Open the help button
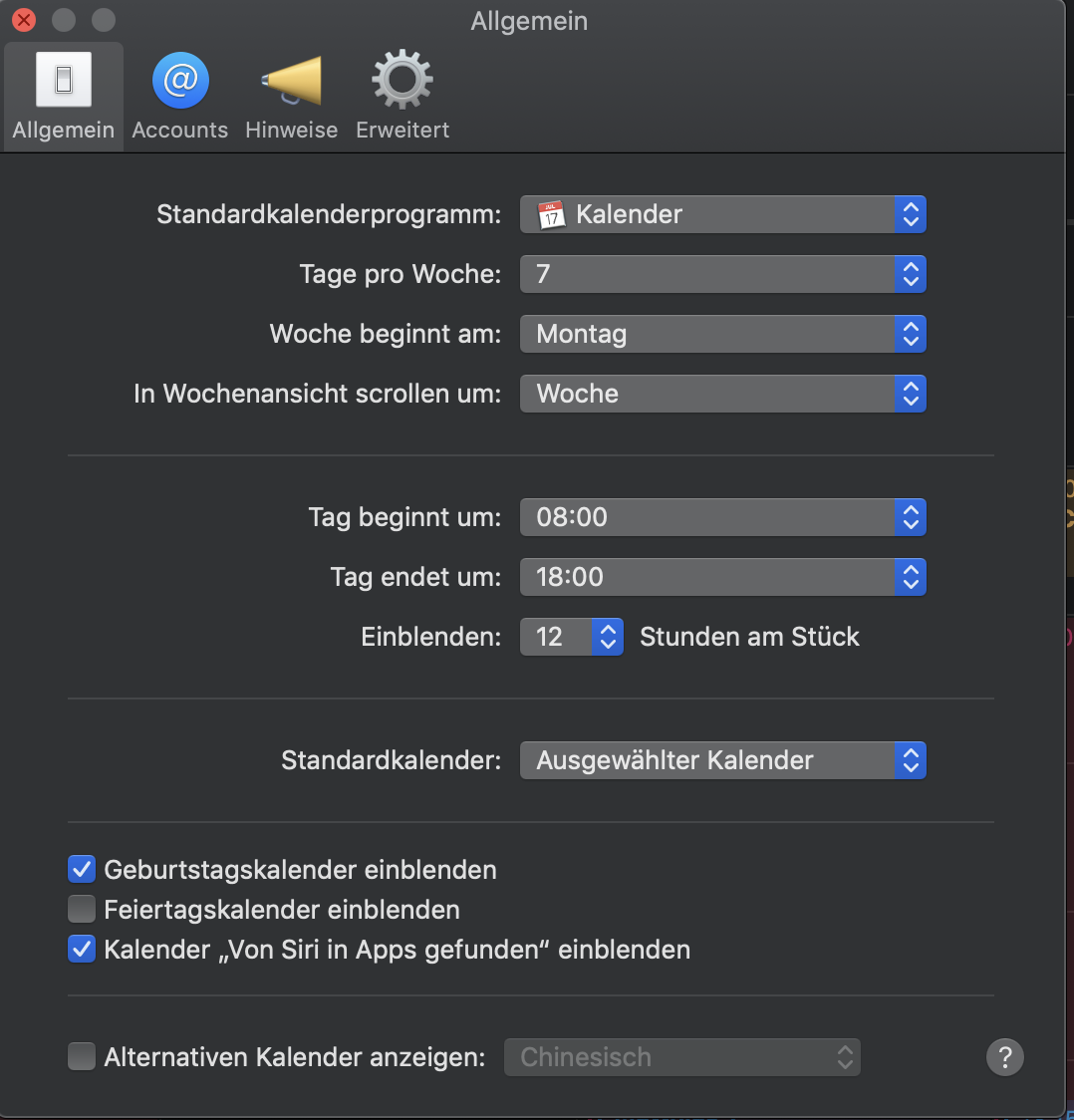Viewport: 1074px width, 1120px height. (x=1005, y=1057)
